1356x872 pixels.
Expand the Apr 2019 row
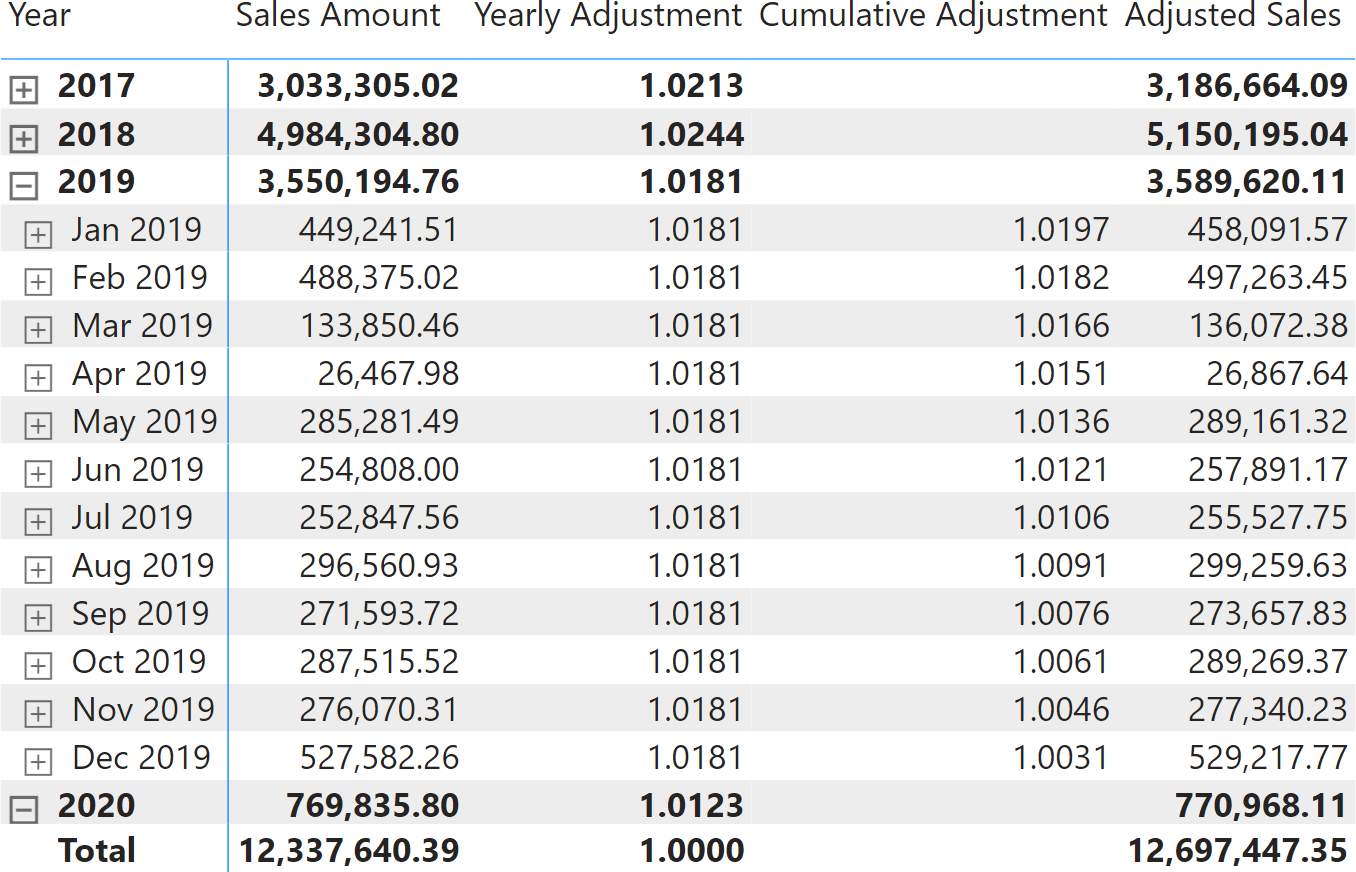pos(38,378)
